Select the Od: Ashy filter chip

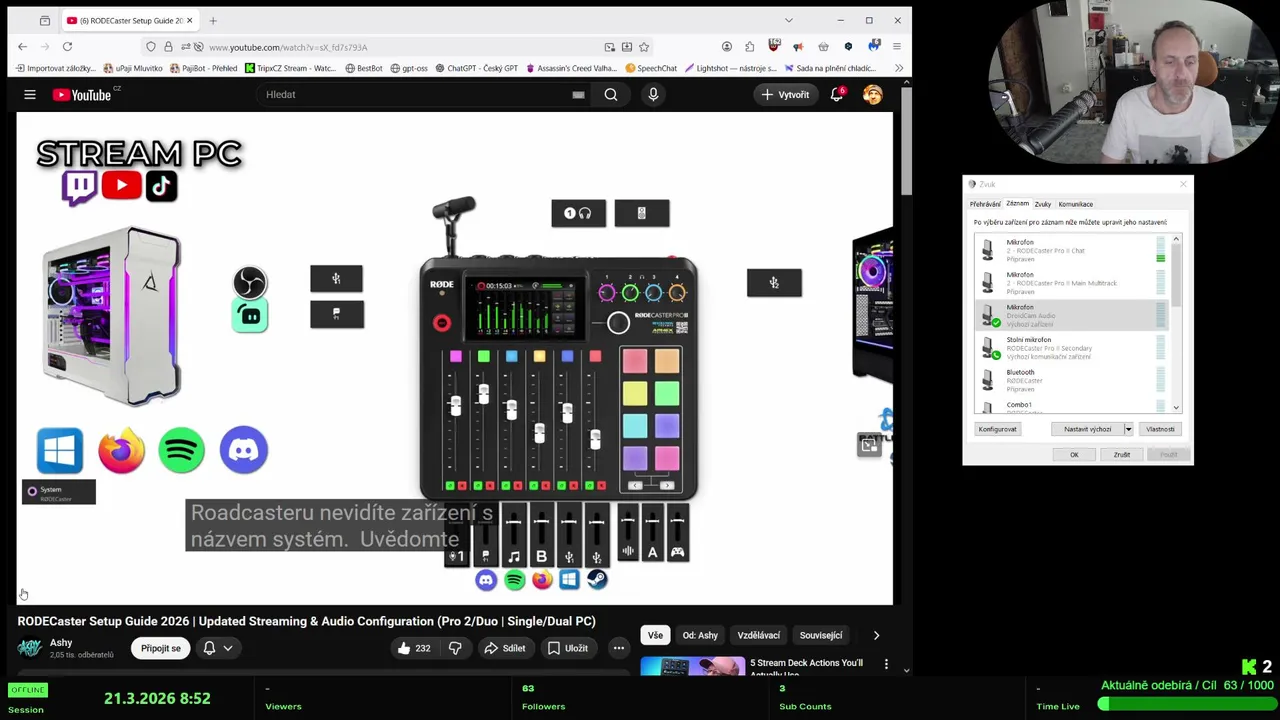click(x=700, y=635)
